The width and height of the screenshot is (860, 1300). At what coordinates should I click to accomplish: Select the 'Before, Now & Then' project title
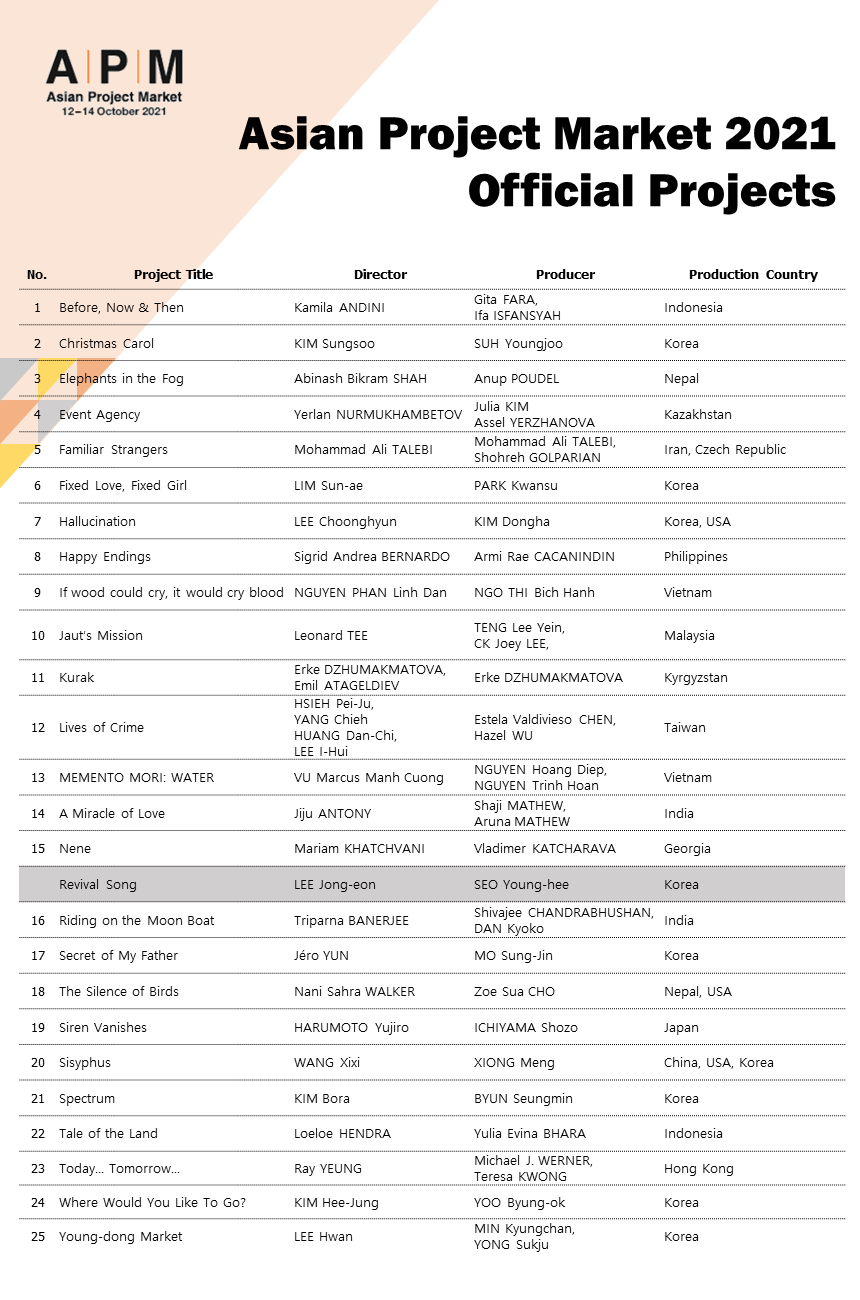(121, 308)
